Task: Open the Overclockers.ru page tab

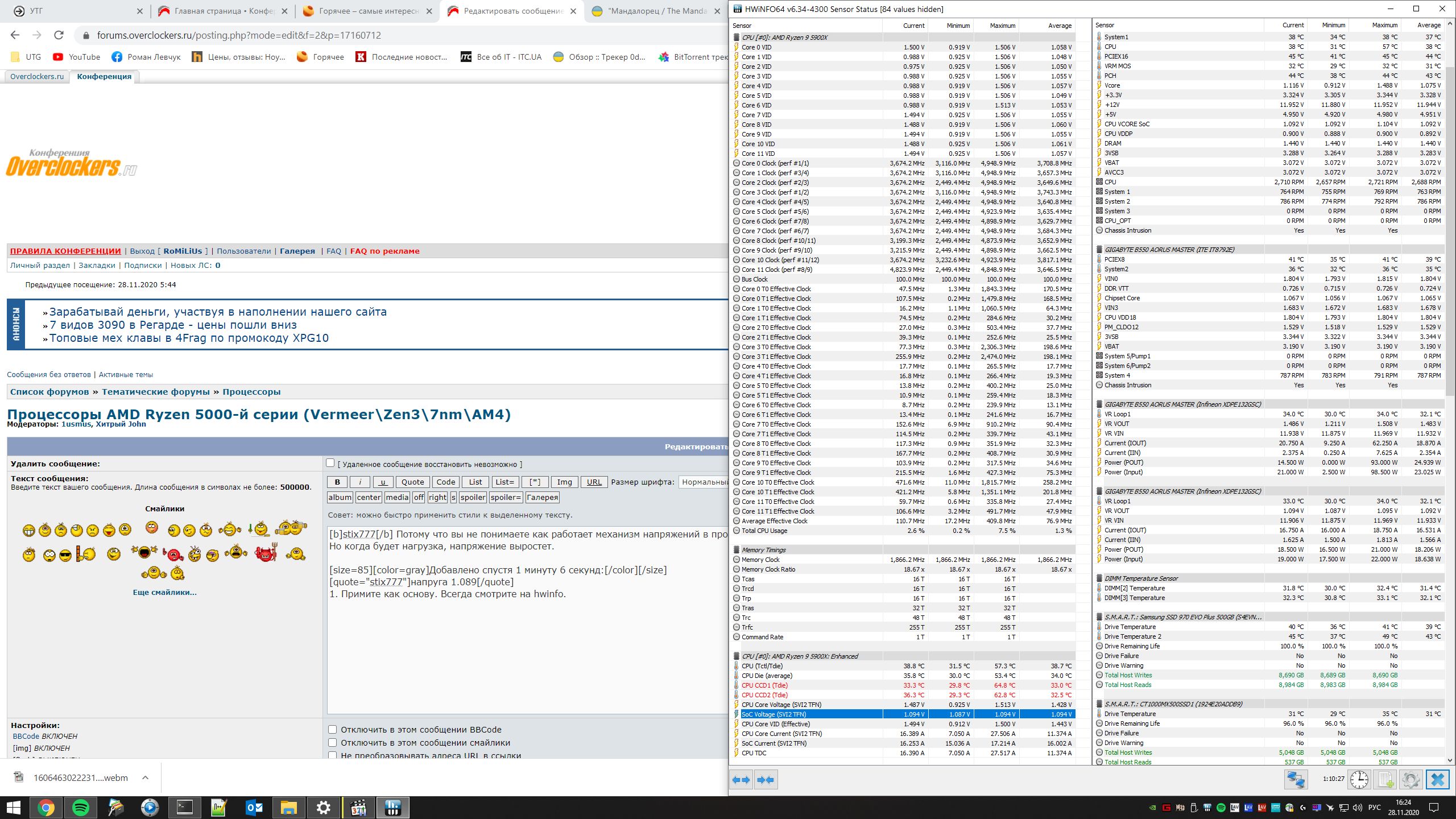Action: pyautogui.click(x=37, y=77)
